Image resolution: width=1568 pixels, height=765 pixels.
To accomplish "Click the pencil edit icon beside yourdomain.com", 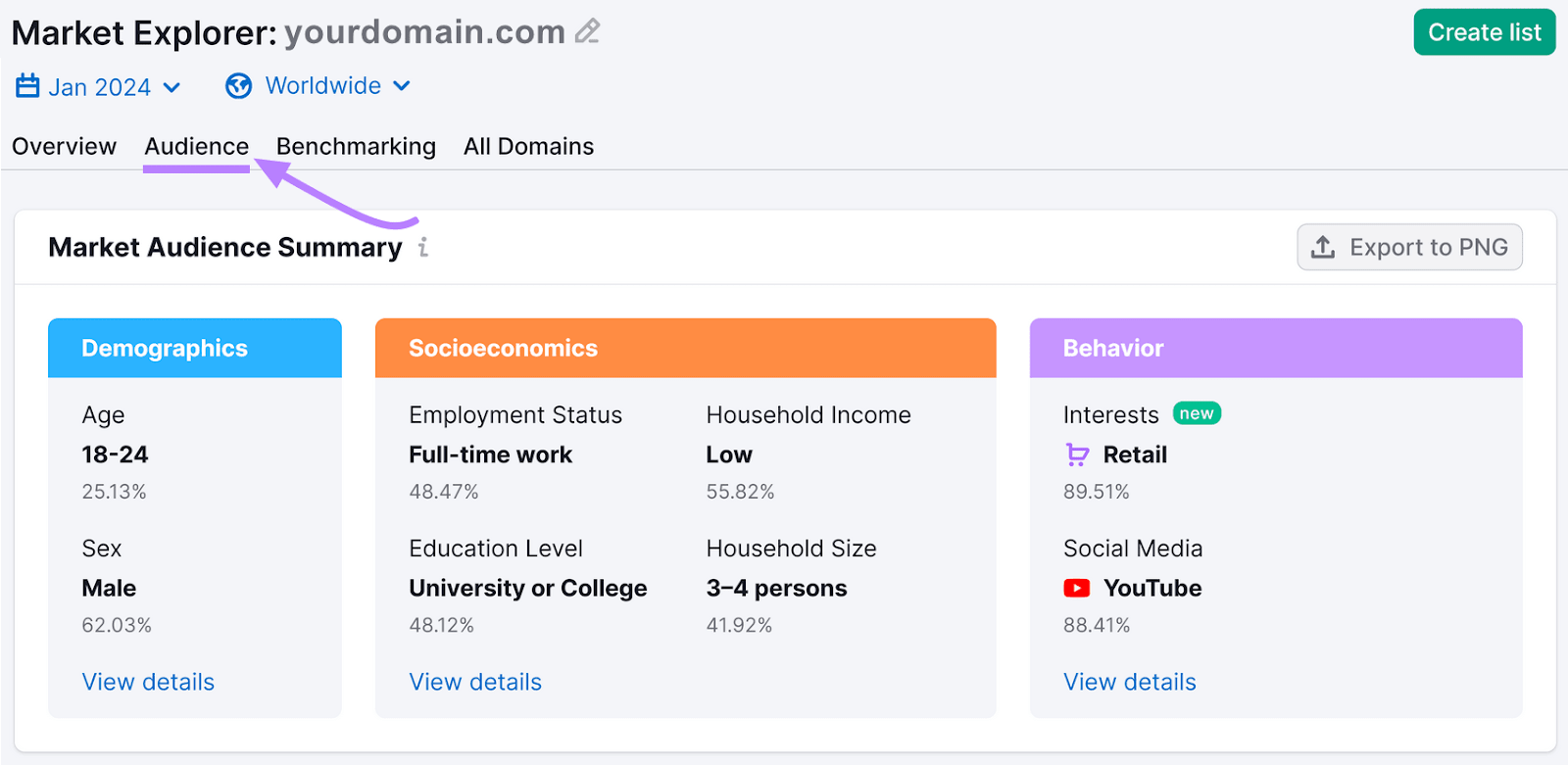I will pos(587,31).
